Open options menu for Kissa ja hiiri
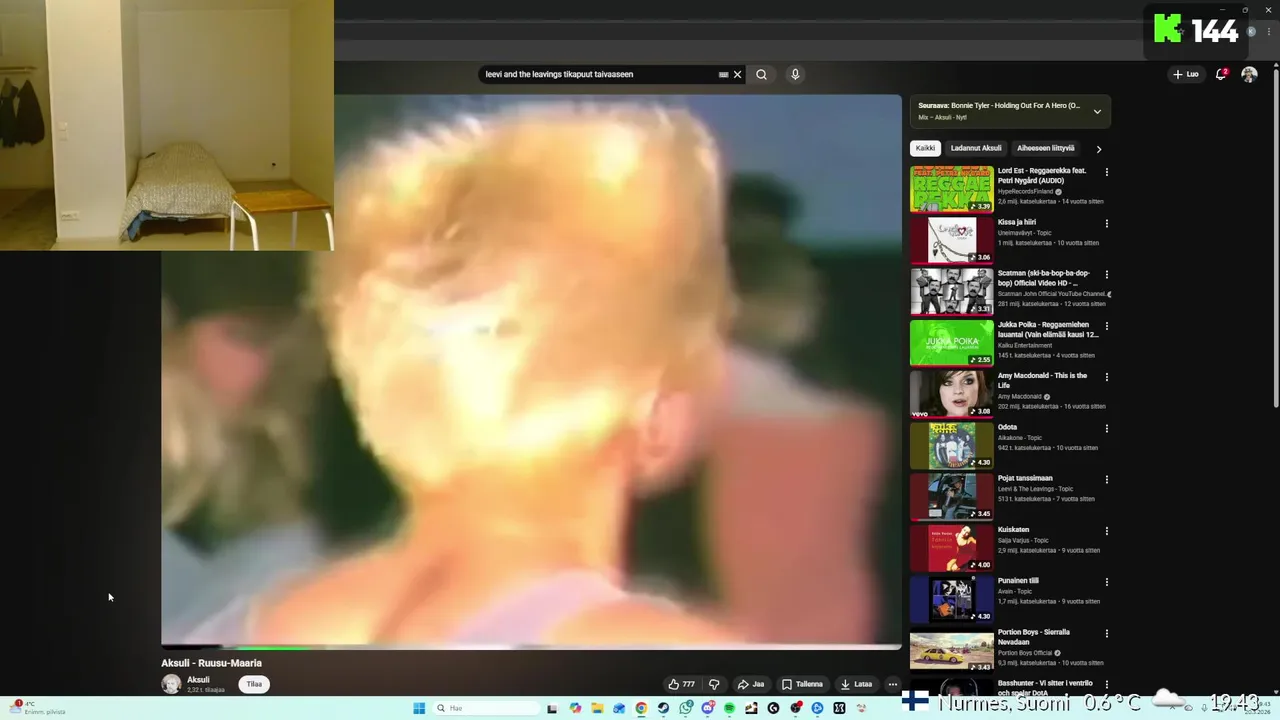Image resolution: width=1280 pixels, height=720 pixels. point(1106,223)
